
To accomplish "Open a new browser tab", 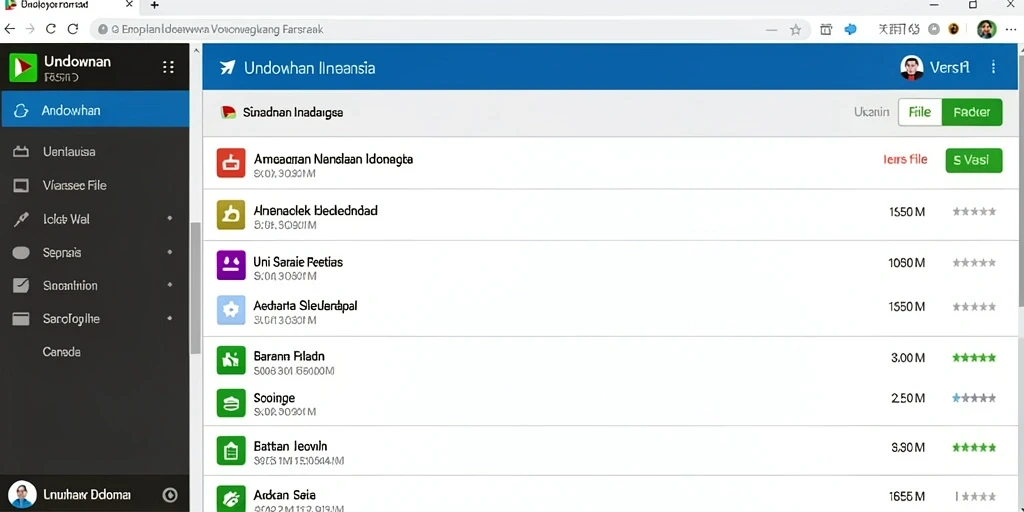I will (x=154, y=5).
